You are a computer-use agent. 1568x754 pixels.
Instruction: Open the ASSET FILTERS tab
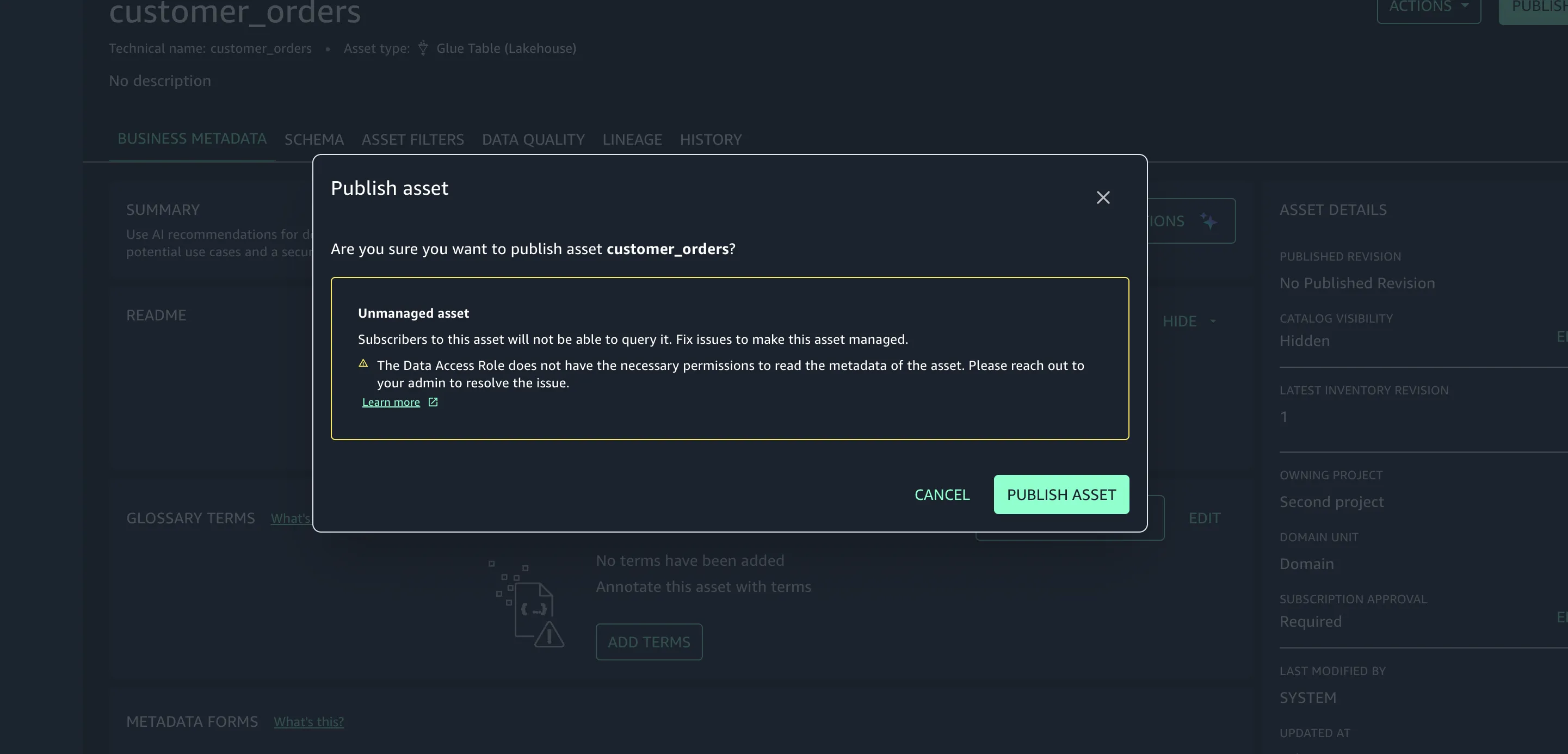click(x=413, y=139)
